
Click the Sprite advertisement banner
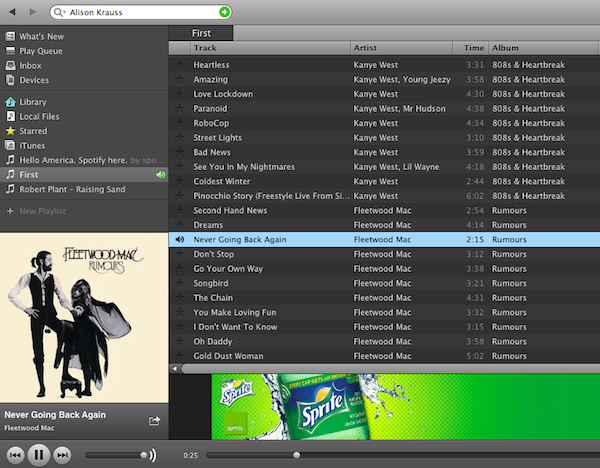point(406,407)
